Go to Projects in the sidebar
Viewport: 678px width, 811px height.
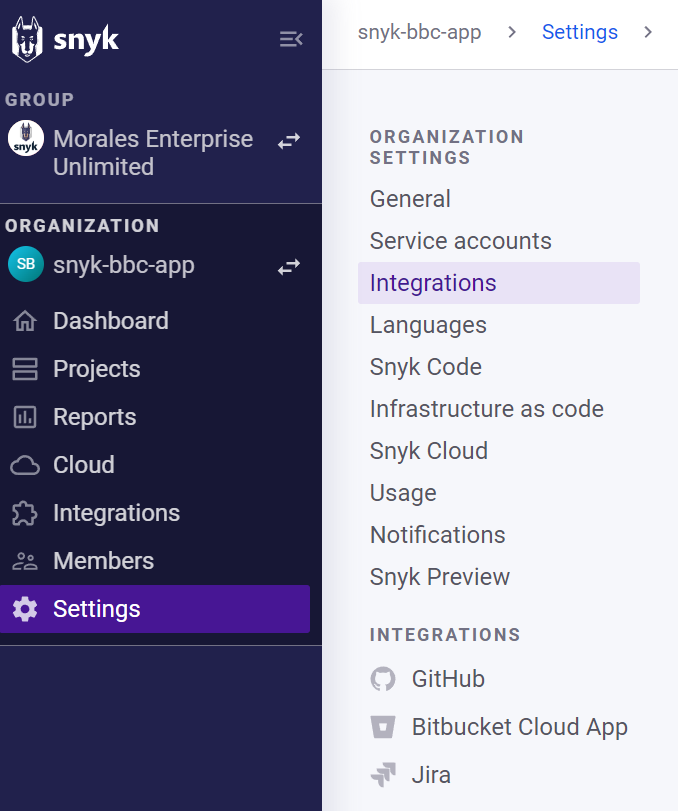coord(97,369)
